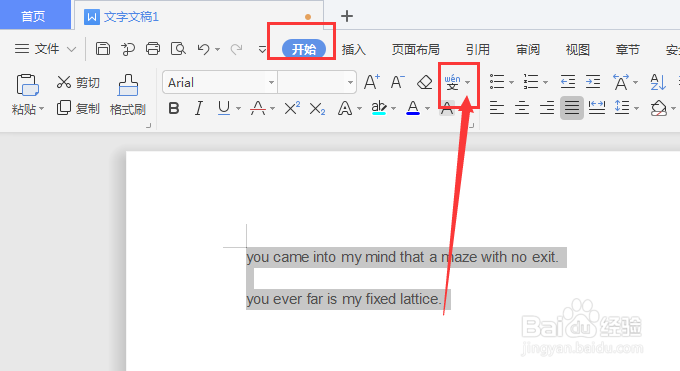
Task: Click the text effects outlined A icon
Action: (345, 108)
